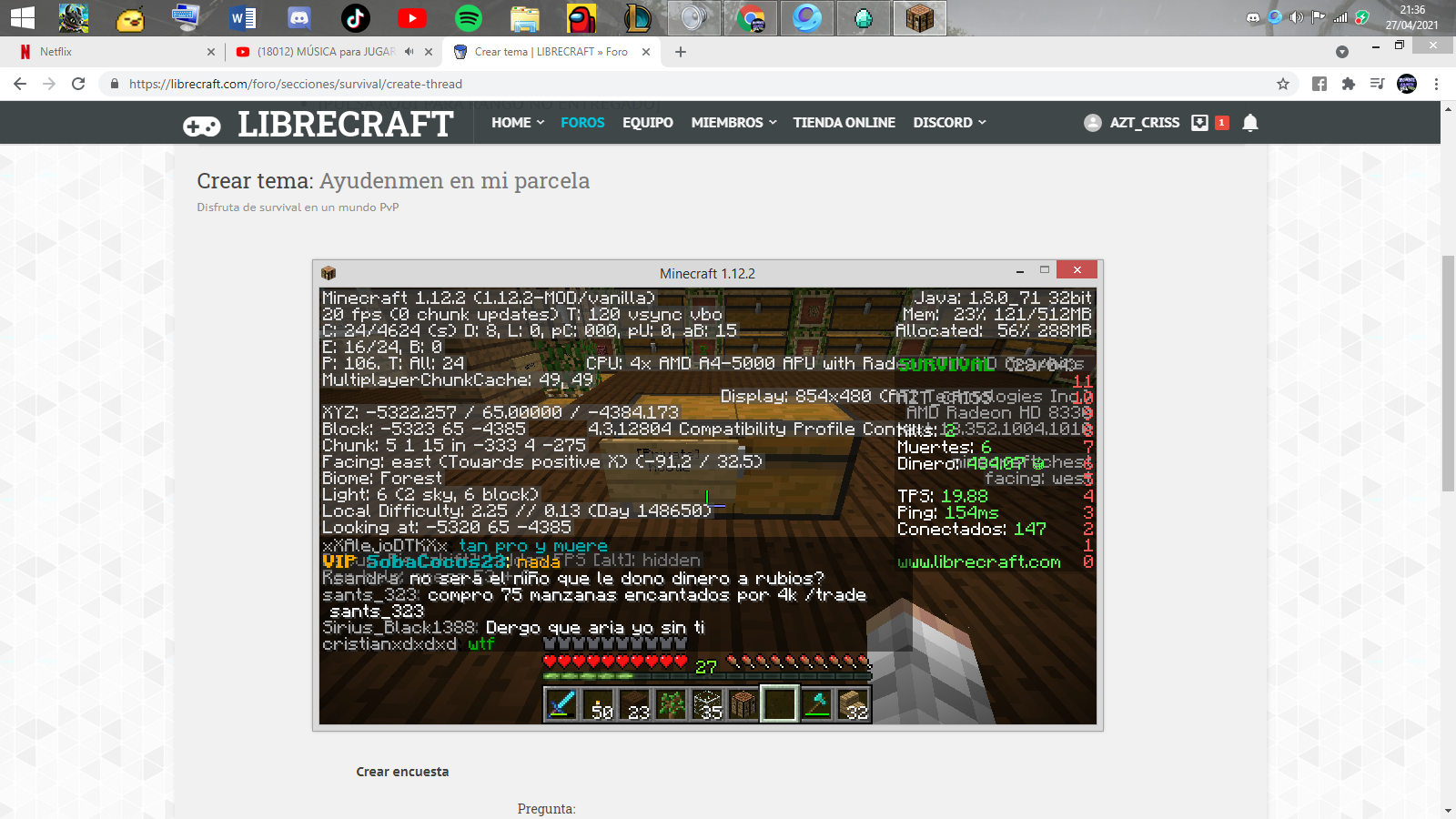The height and width of the screenshot is (819, 1456).
Task: Open the AZT_CRISS user profile
Action: coord(1132,123)
